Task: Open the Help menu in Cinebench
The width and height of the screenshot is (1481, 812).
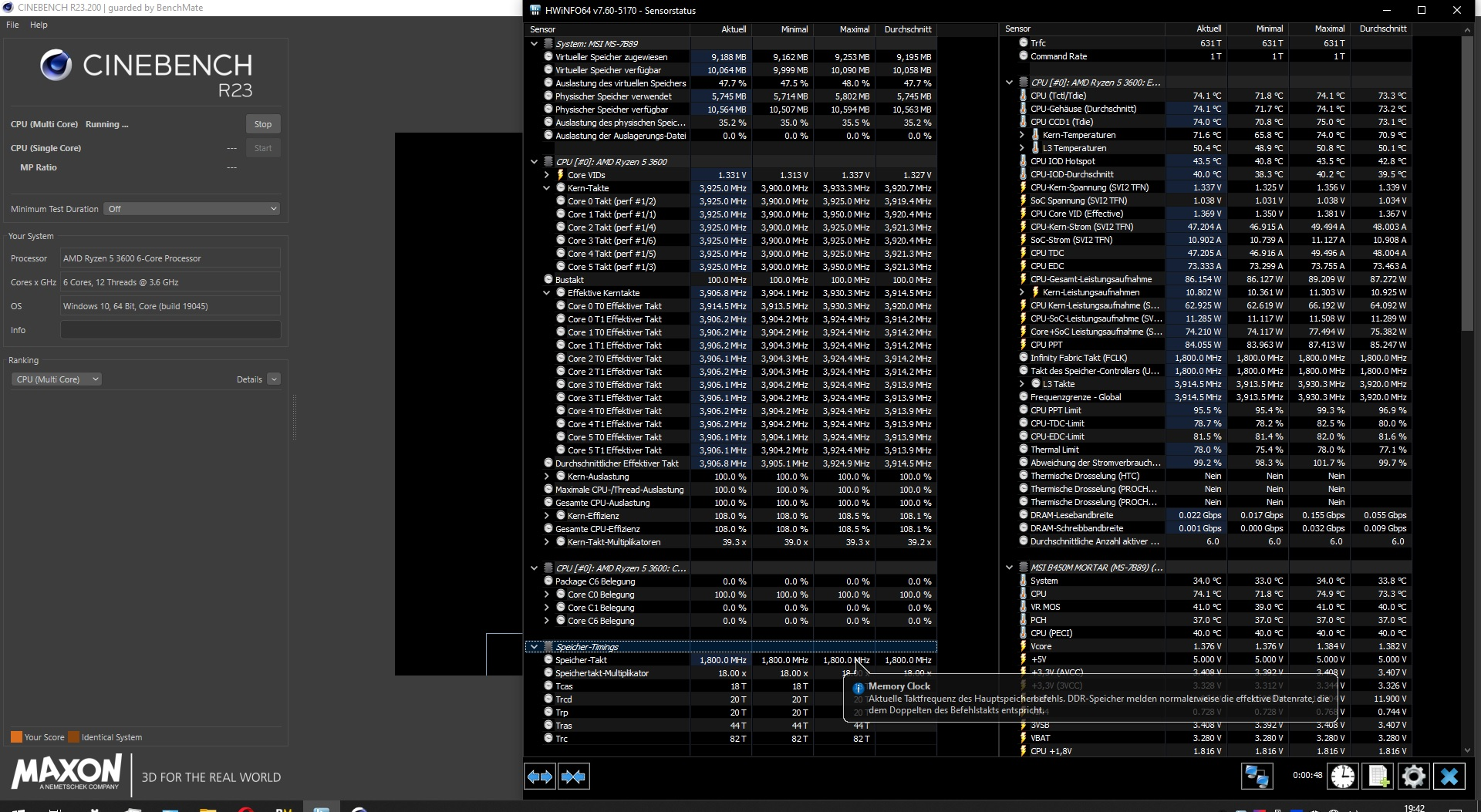Action: click(x=39, y=25)
